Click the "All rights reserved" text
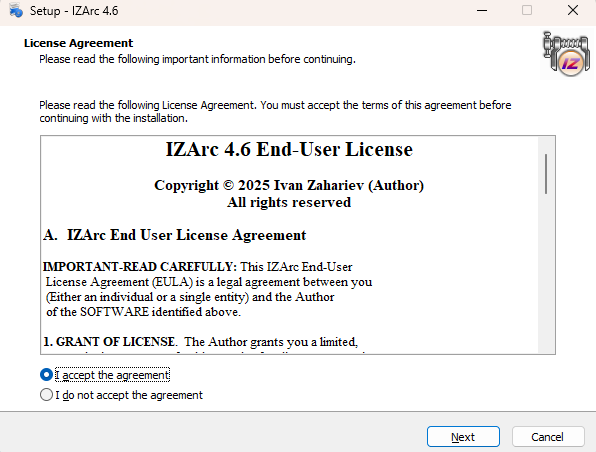 pos(289,202)
